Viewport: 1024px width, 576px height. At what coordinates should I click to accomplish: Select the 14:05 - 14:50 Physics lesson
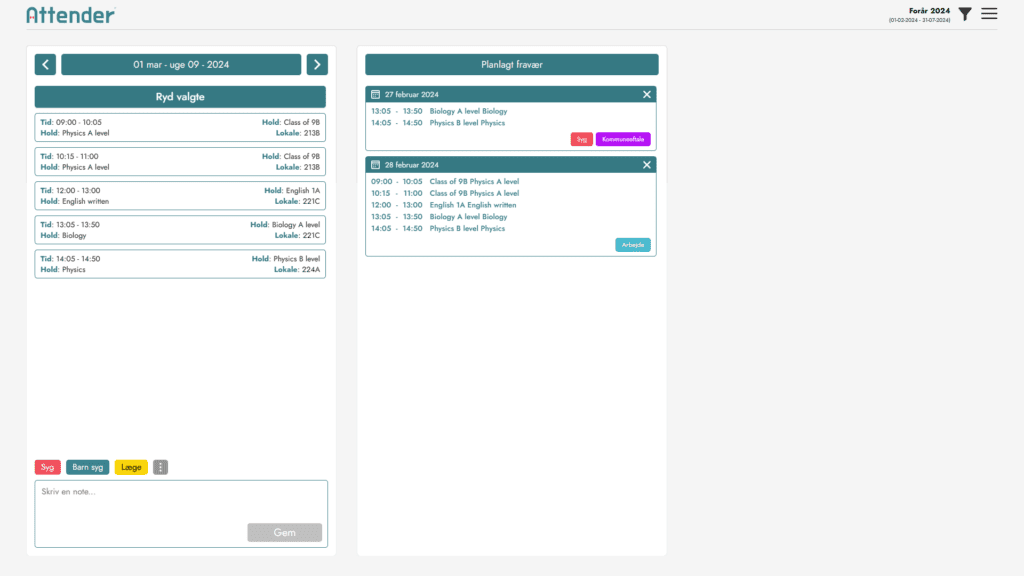[x=180, y=264]
